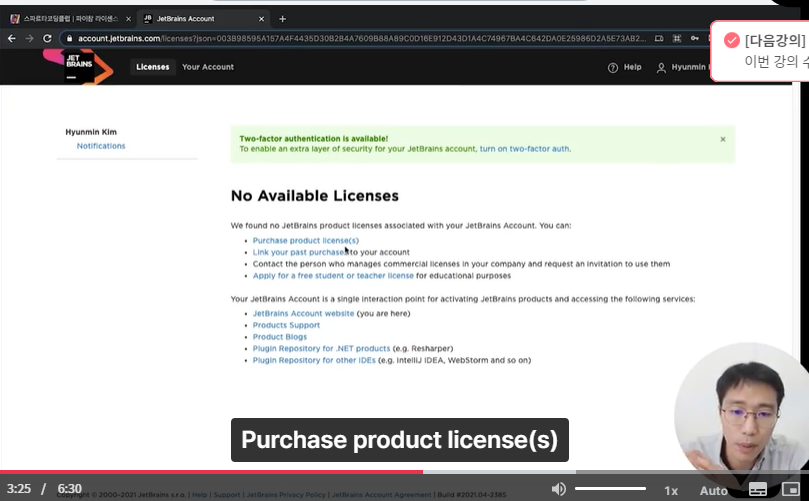The height and width of the screenshot is (501, 809).
Task: Open a new browser tab with plus icon
Action: pyautogui.click(x=282, y=19)
